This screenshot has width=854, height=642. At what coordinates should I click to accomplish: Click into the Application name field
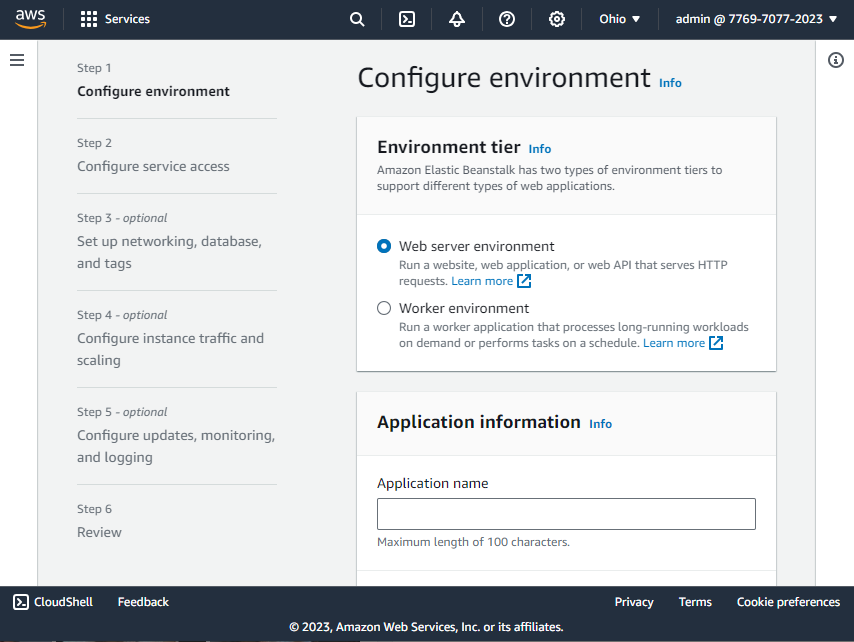click(x=566, y=513)
